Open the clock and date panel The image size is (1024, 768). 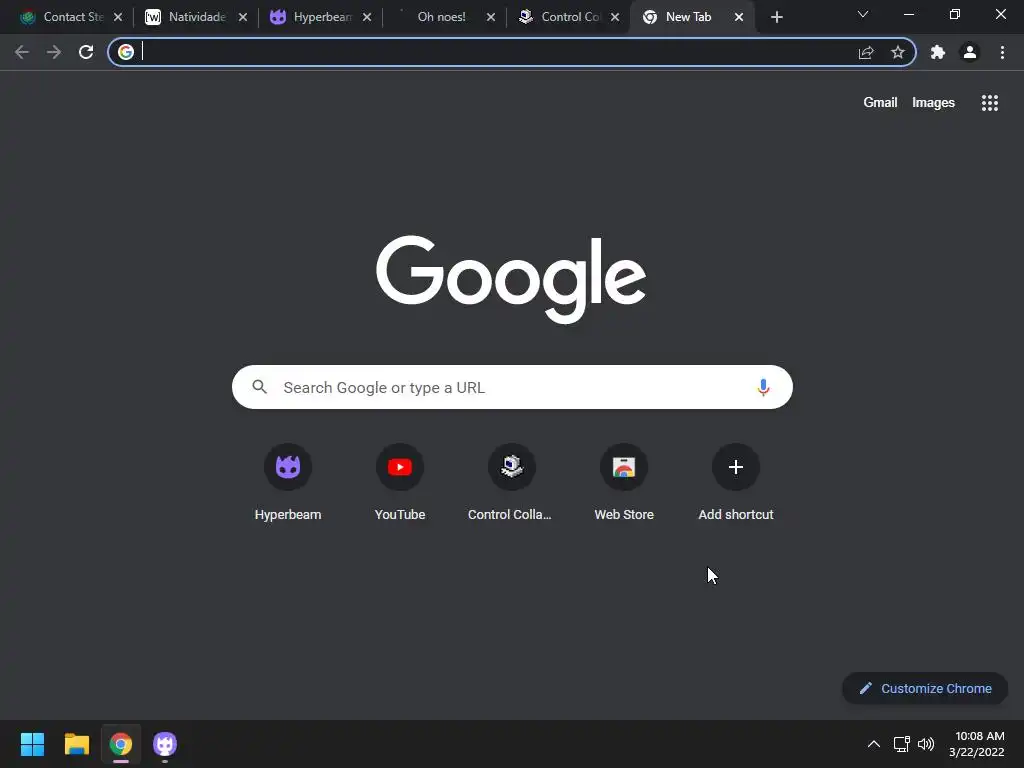pyautogui.click(x=977, y=744)
